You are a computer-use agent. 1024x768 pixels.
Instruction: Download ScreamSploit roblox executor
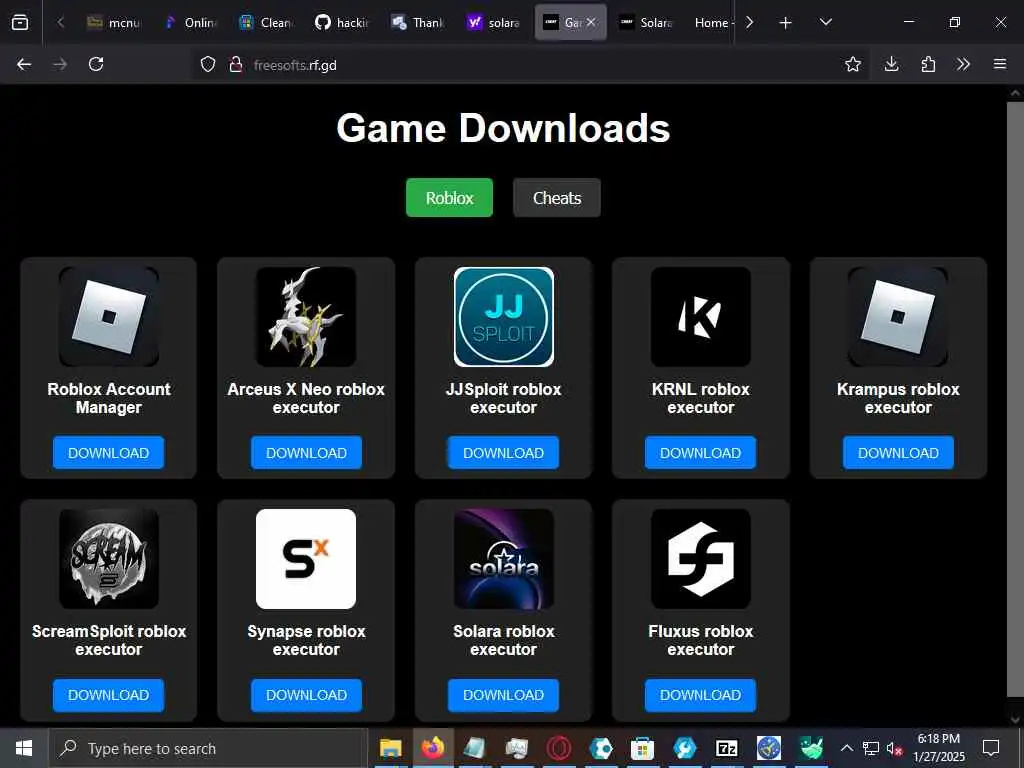[x=108, y=695]
